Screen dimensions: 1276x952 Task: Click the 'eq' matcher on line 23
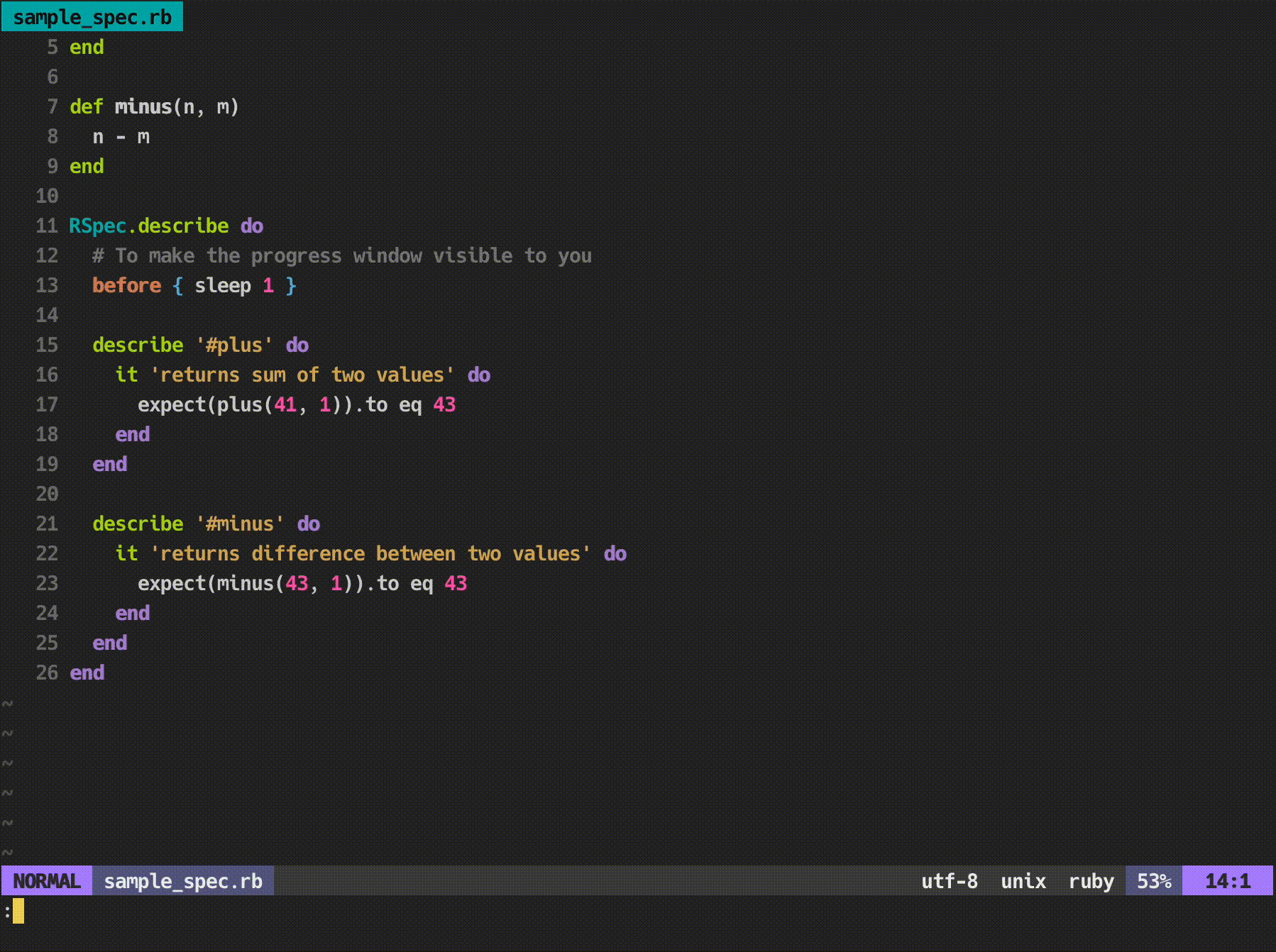pos(422,584)
